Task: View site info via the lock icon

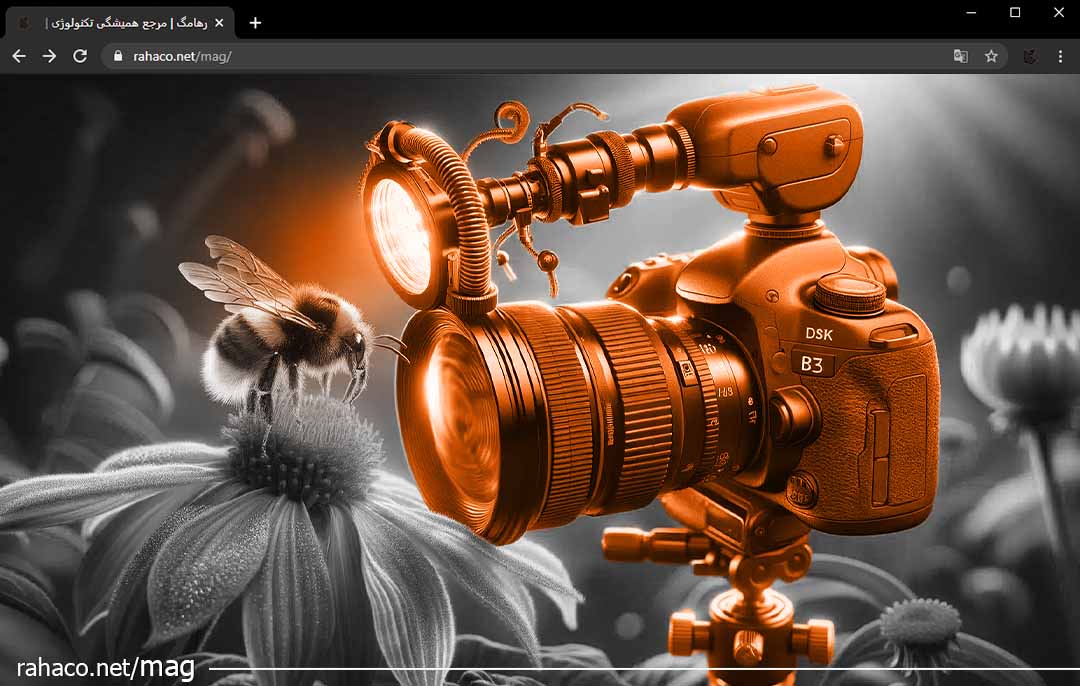Action: [118, 56]
